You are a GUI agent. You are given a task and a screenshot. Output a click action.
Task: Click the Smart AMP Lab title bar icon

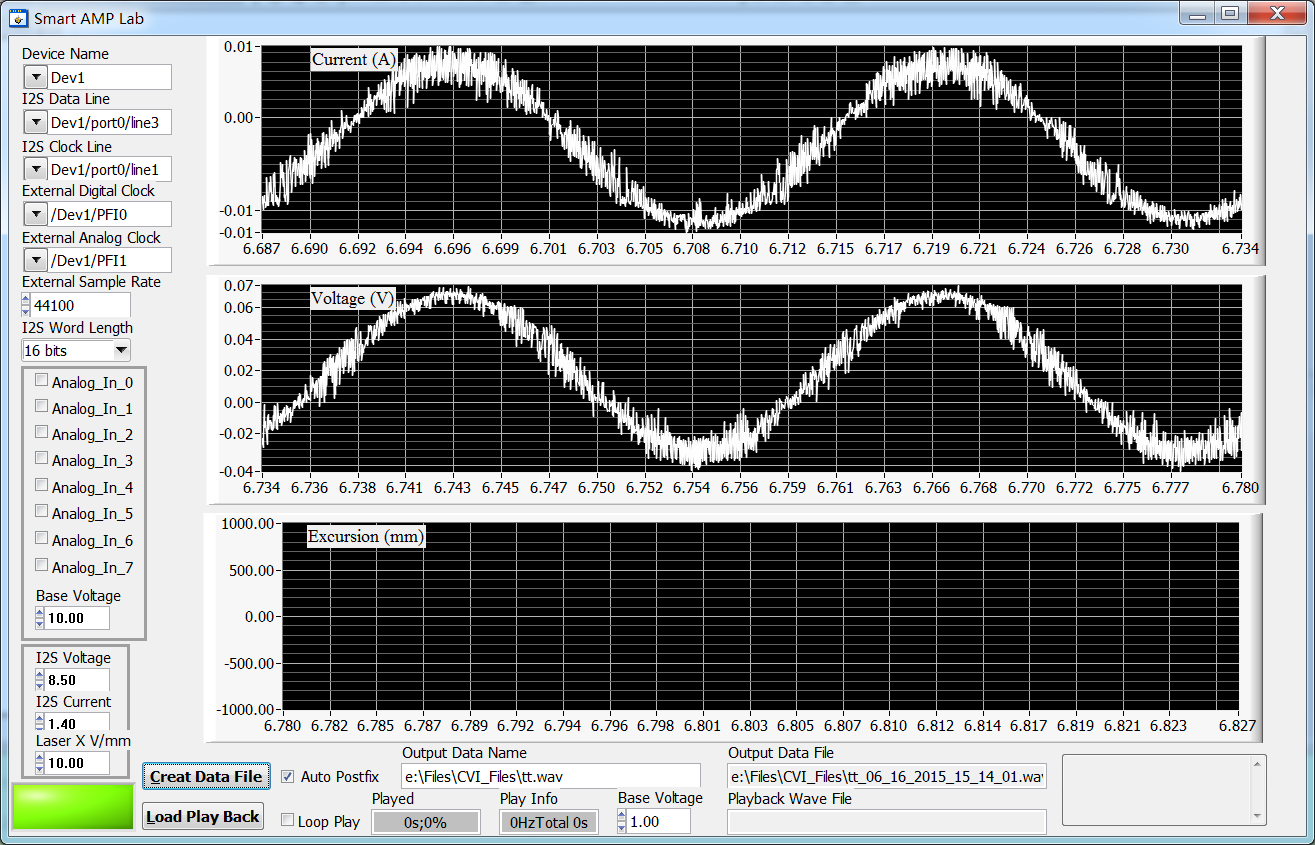17,17
